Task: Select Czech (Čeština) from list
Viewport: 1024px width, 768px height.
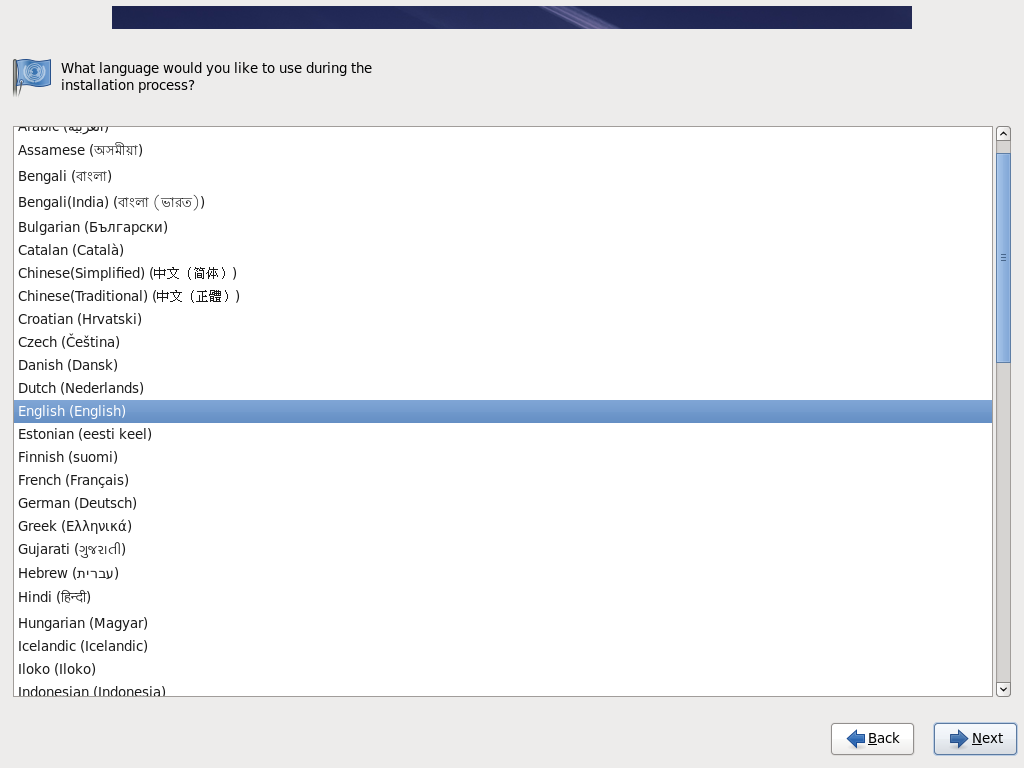Action: click(503, 342)
